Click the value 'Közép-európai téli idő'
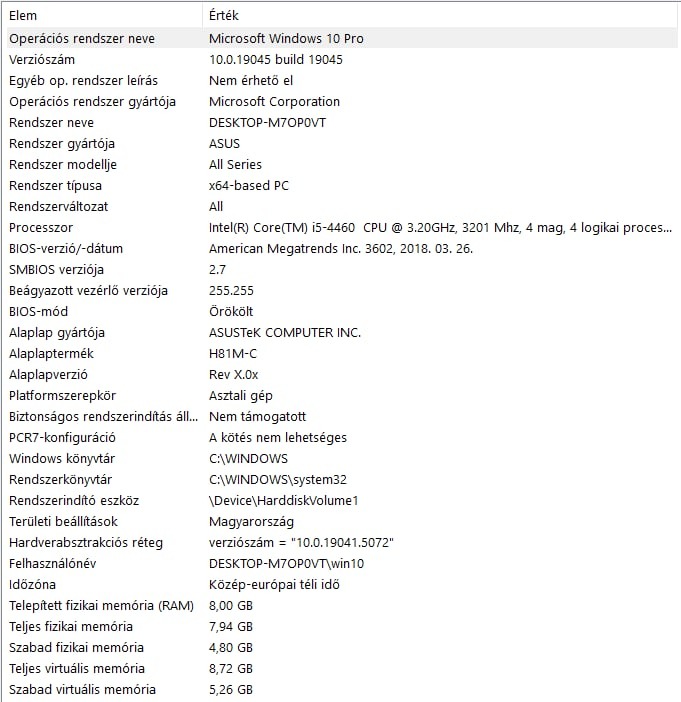Viewport: 681px width, 702px height. (x=274, y=585)
